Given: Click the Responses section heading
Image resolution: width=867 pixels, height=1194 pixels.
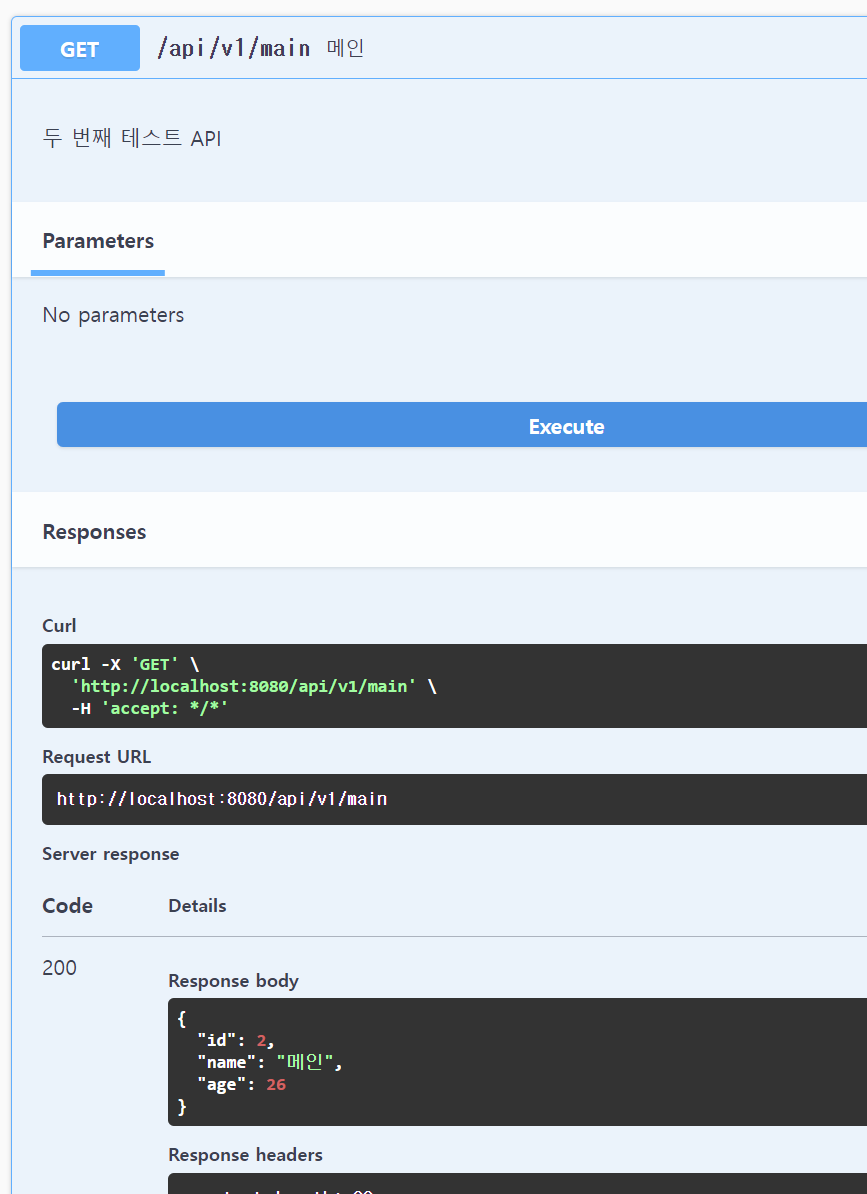Looking at the screenshot, I should 94,532.
